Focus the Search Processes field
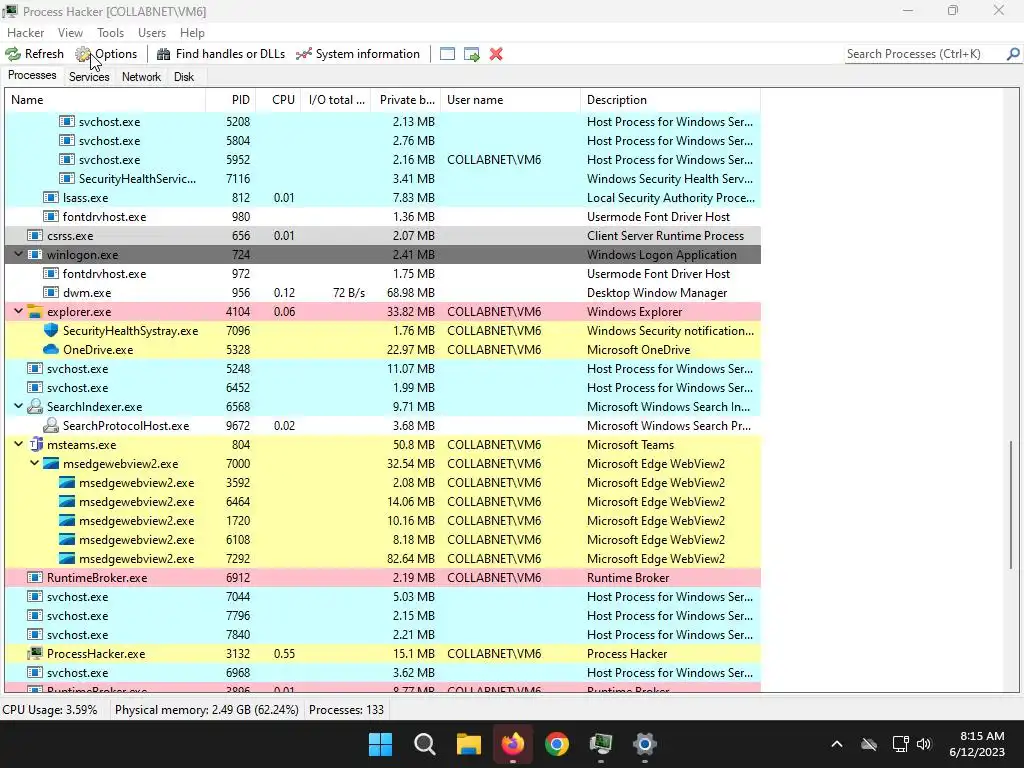 [x=924, y=54]
